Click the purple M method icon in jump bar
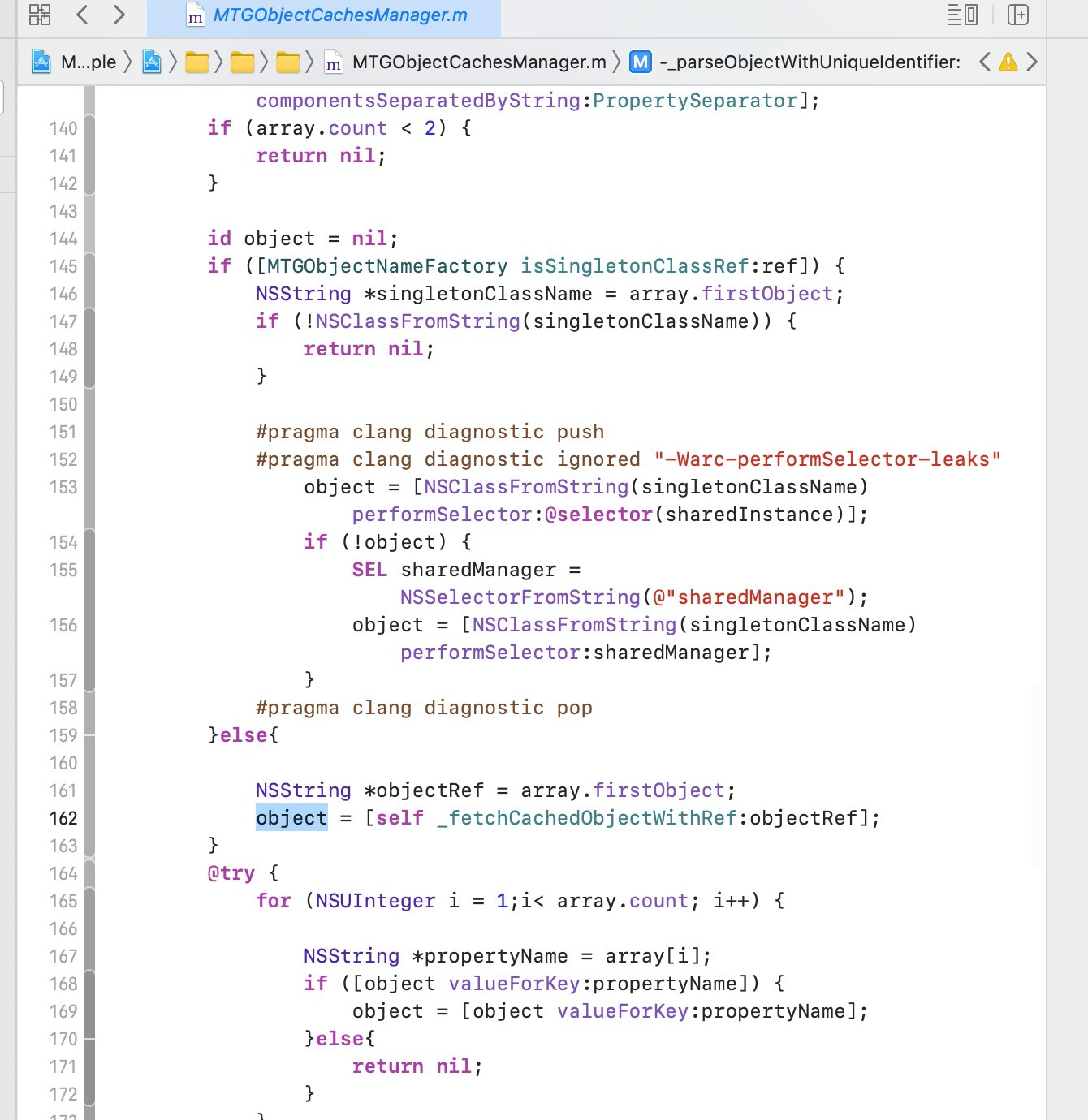Screen dimensions: 1088x1120 pos(641,62)
